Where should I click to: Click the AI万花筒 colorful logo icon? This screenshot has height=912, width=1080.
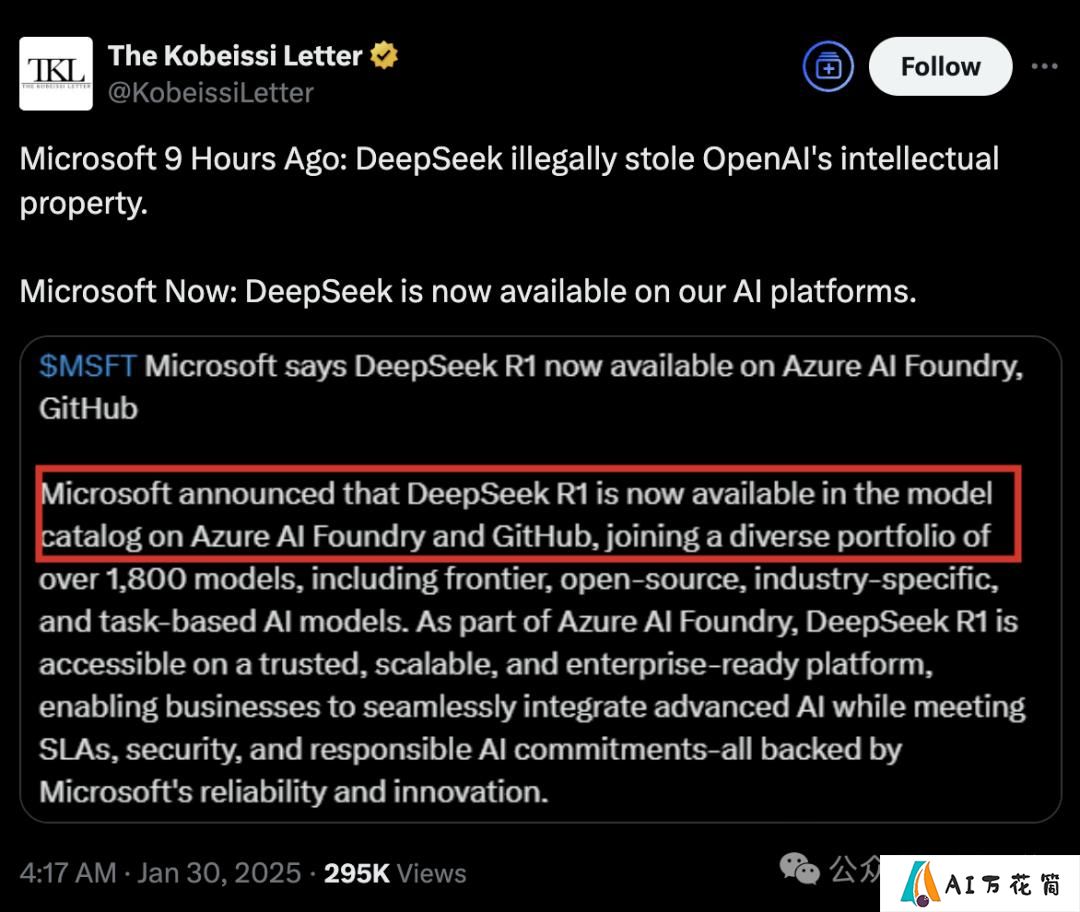920,884
